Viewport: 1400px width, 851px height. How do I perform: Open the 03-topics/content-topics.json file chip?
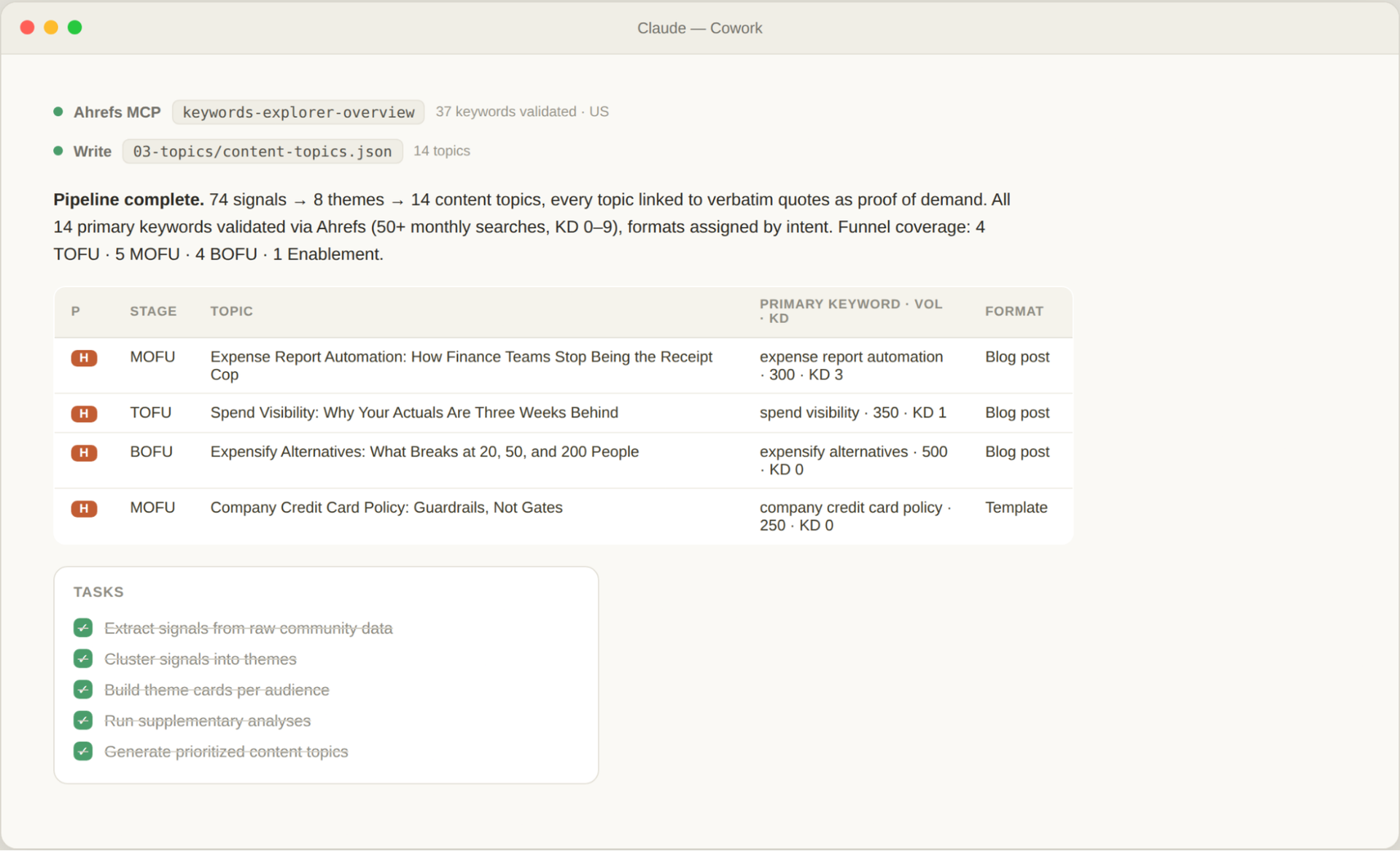coord(262,152)
